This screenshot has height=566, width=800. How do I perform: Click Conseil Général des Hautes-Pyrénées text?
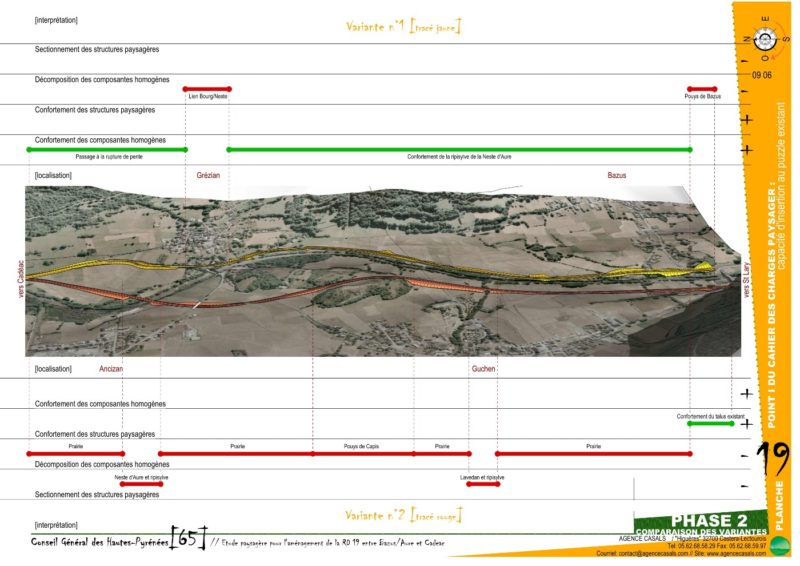tap(99, 542)
